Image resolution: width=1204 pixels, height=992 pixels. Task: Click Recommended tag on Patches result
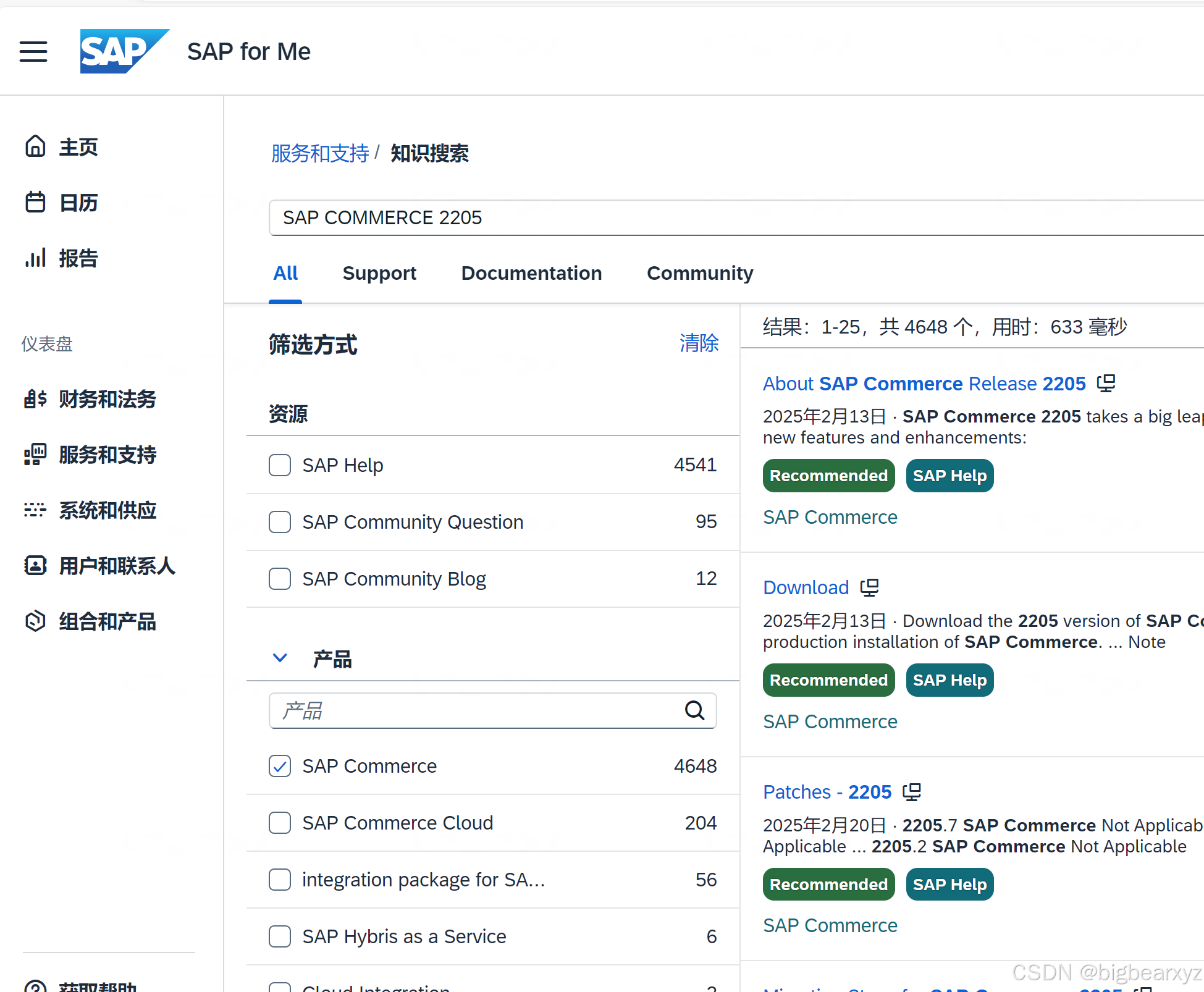828,885
